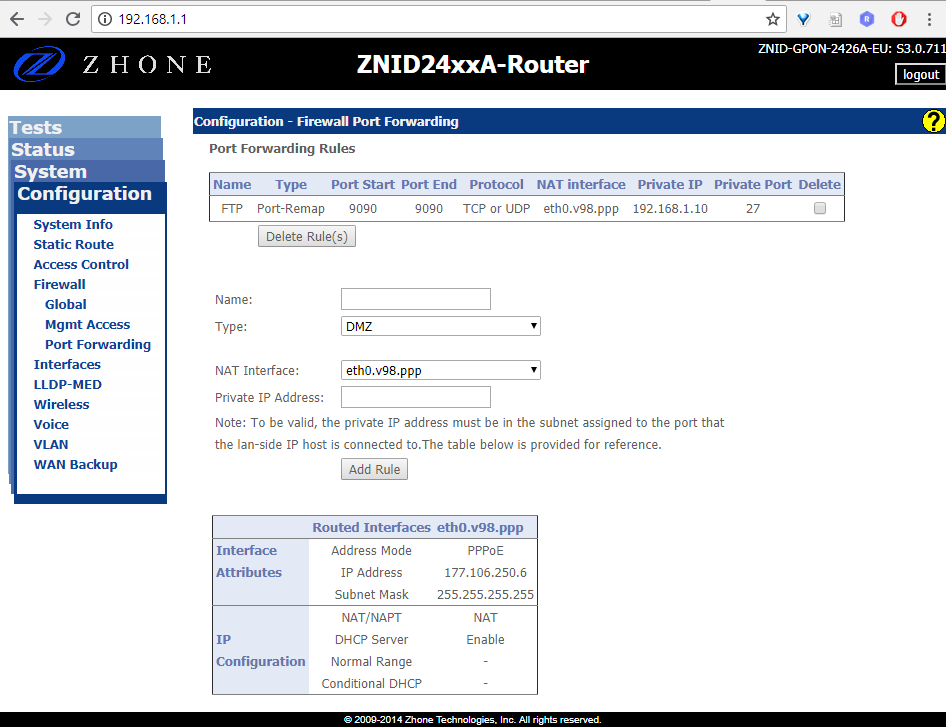Click the browser forward arrow

pyautogui.click(x=45, y=19)
